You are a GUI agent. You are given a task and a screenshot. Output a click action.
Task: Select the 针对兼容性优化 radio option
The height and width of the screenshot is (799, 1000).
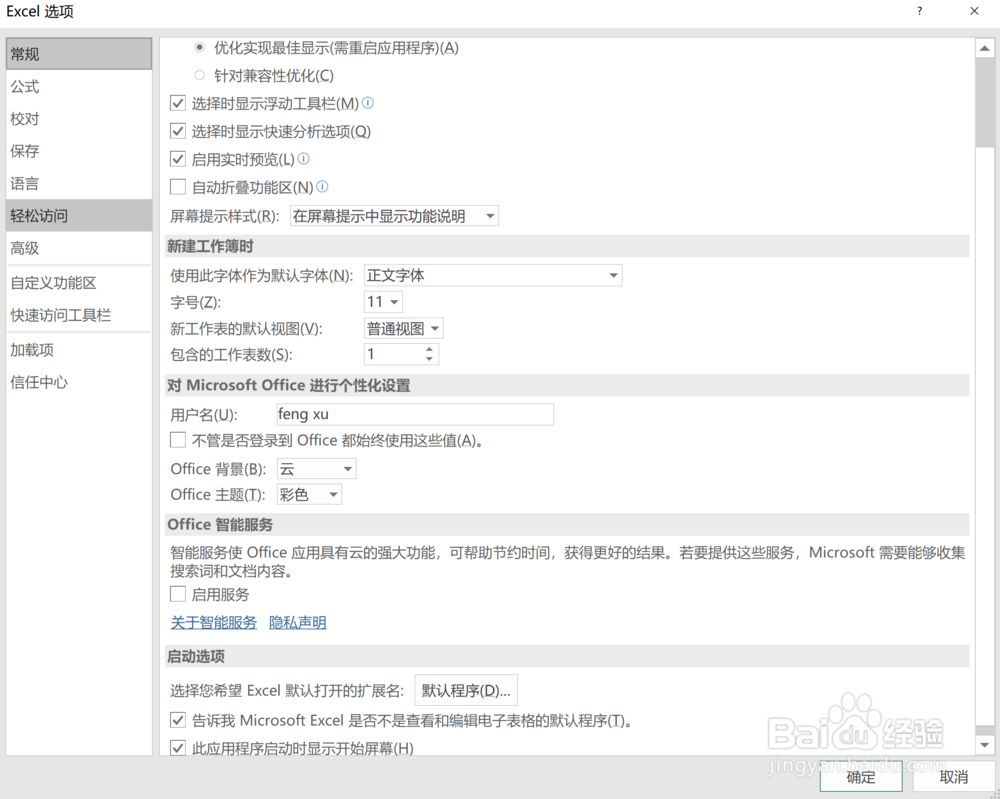[202, 75]
